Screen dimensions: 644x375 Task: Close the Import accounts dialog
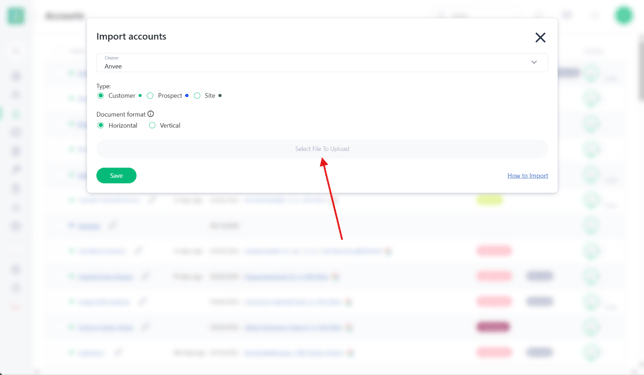(x=540, y=37)
